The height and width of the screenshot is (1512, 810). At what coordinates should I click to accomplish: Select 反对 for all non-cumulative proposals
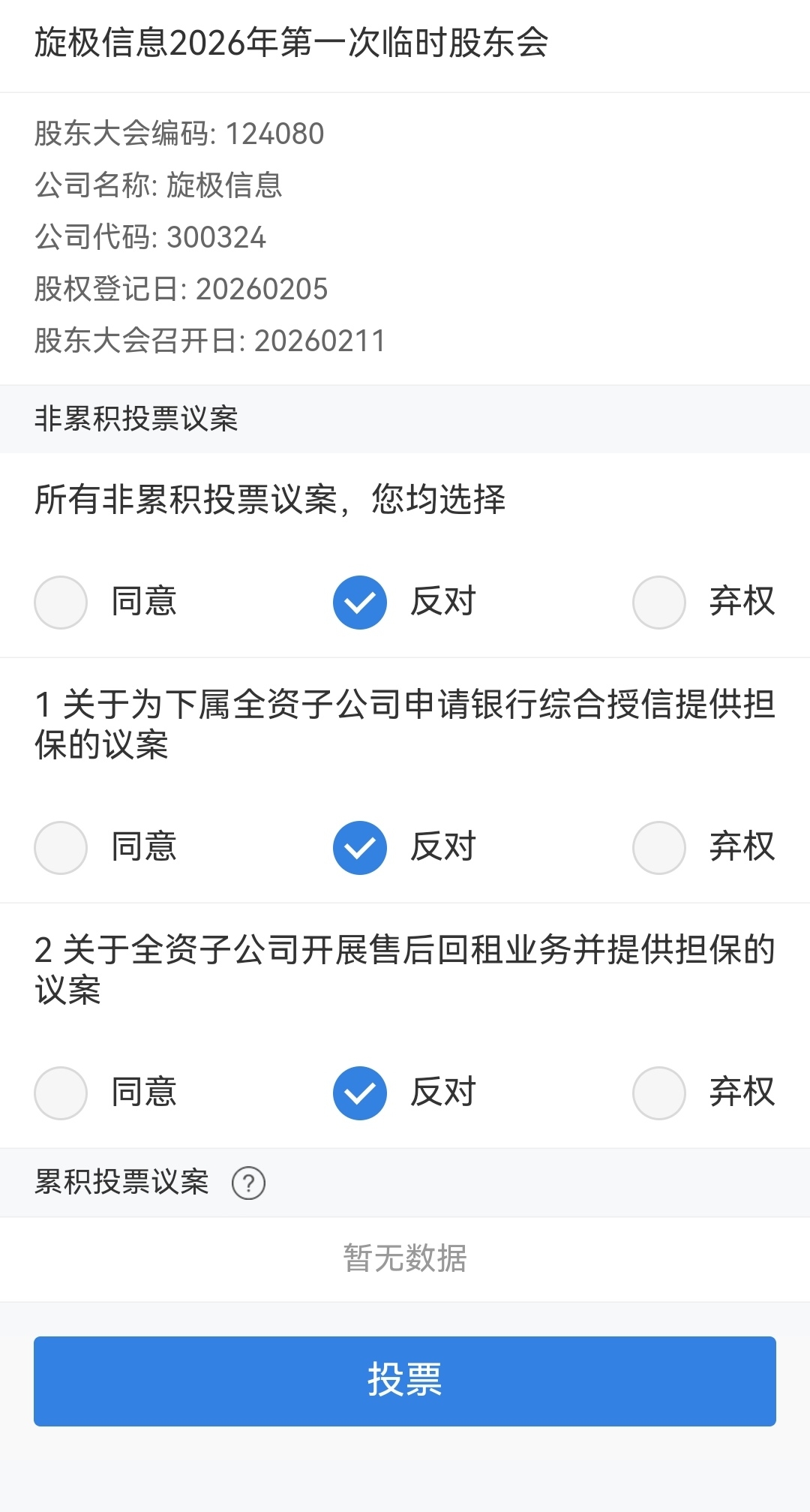360,602
